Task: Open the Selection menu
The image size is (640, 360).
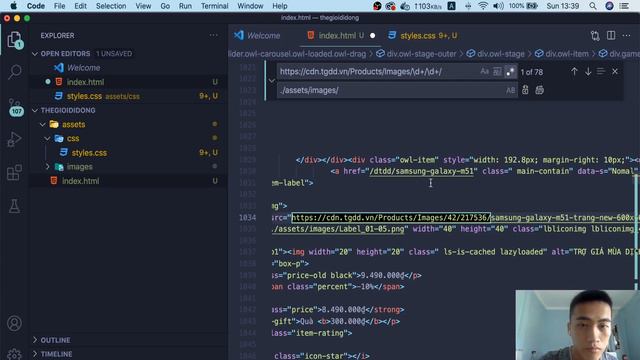Action: point(111,6)
